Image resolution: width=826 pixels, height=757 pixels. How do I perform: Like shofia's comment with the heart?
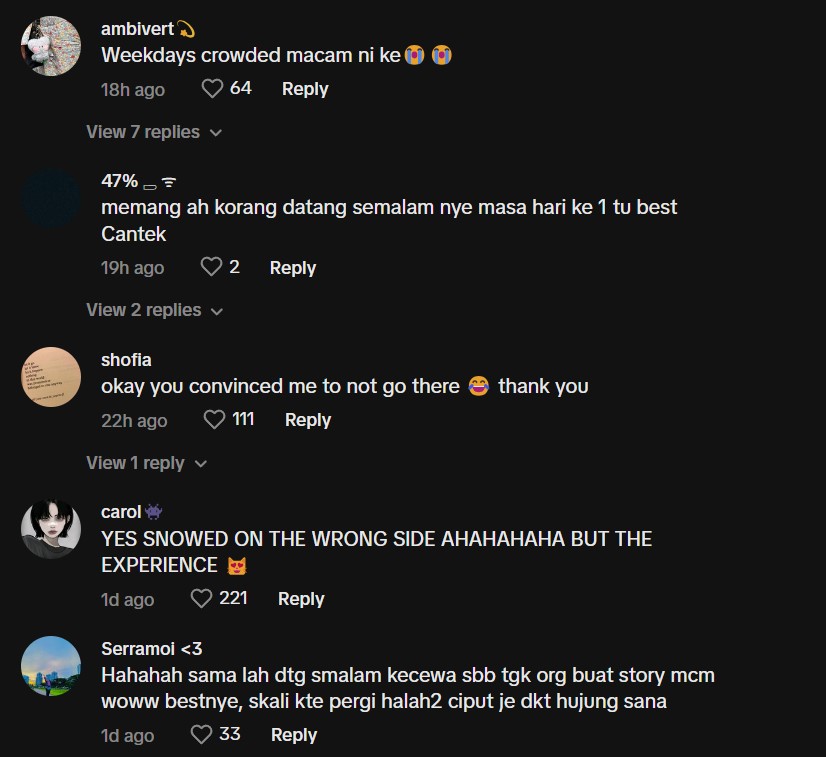point(214,420)
